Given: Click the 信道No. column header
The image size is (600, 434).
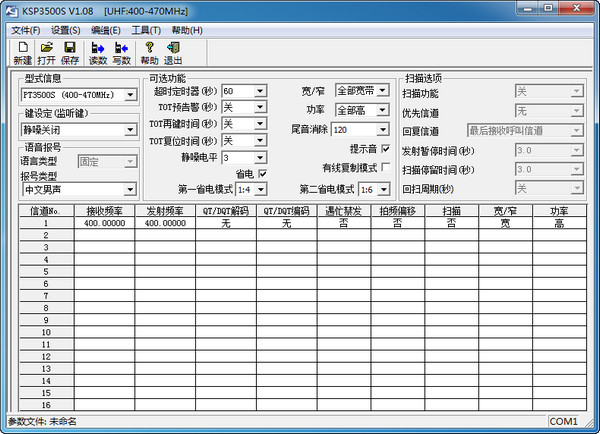Looking at the screenshot, I should coord(46,211).
